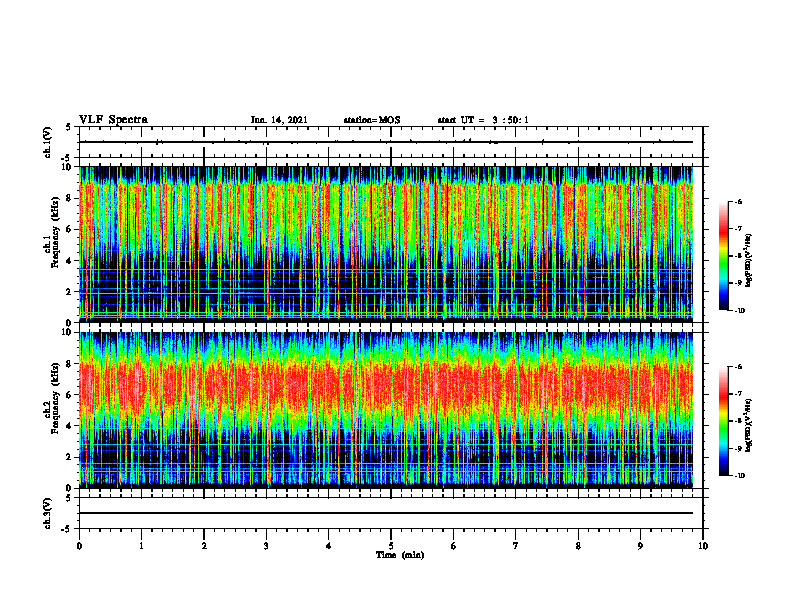Click time axis tick label "5"
This screenshot has width=792, height=612.
391,546
